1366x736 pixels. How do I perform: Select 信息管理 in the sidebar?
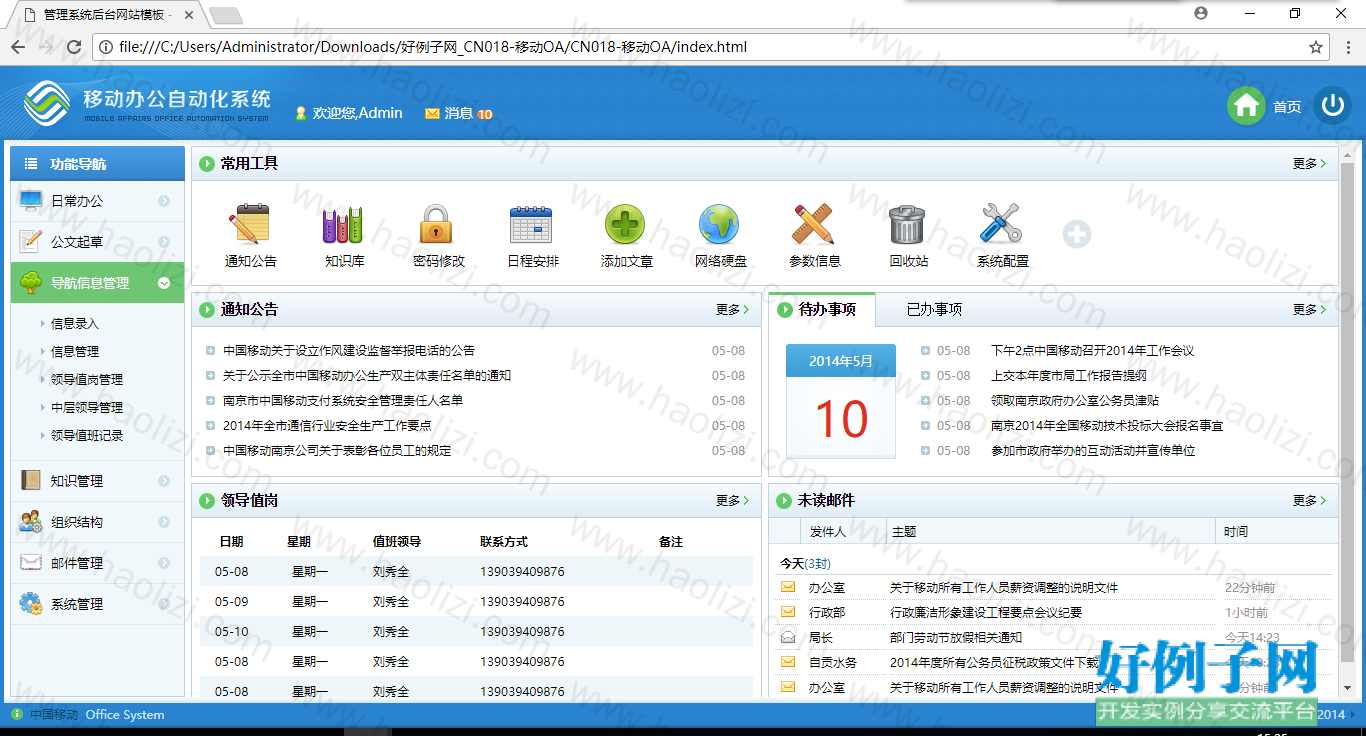(x=75, y=352)
